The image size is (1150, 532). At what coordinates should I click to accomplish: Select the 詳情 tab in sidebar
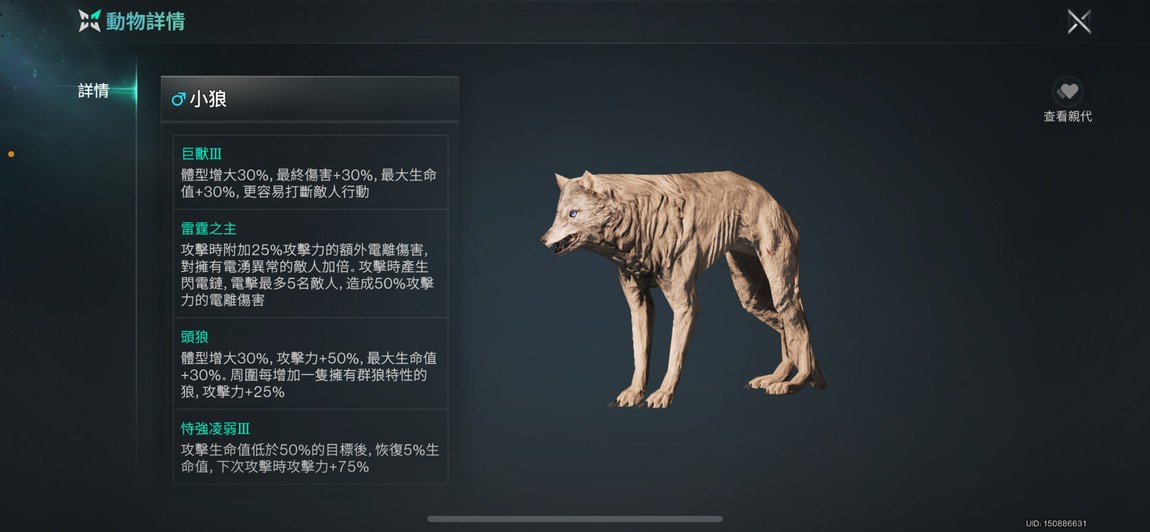click(x=94, y=91)
